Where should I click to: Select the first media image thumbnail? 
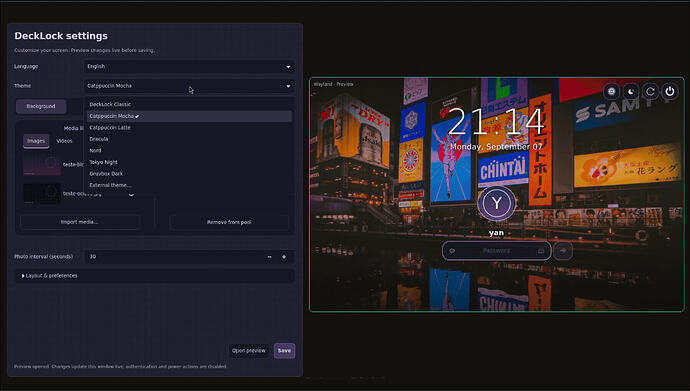(x=42, y=165)
